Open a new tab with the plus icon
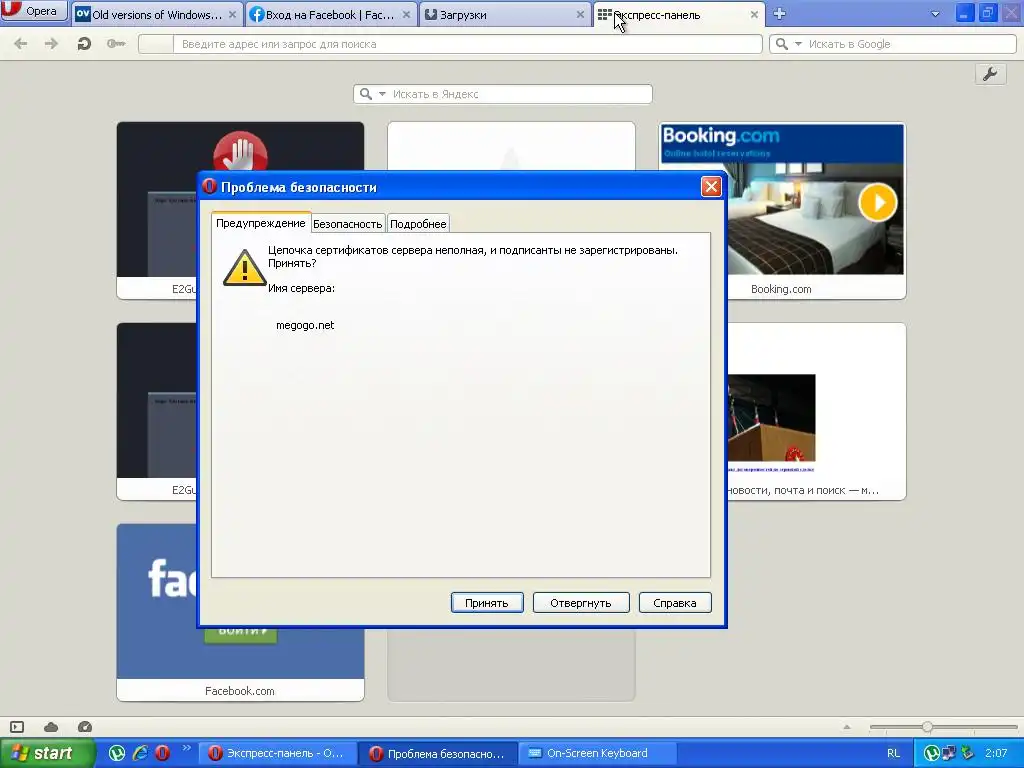Image resolution: width=1024 pixels, height=768 pixels. 779,14
